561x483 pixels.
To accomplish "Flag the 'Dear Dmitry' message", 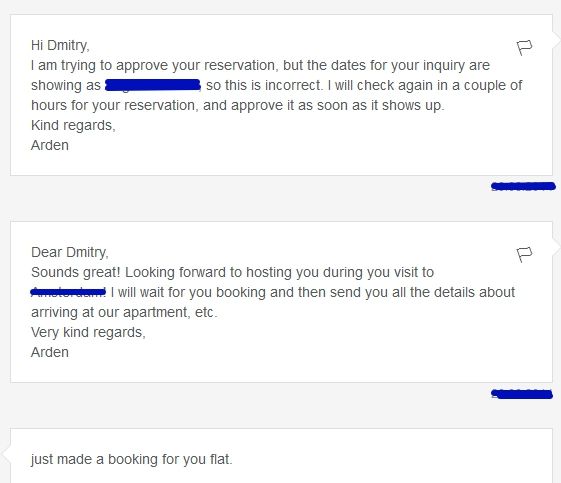I will click(524, 254).
